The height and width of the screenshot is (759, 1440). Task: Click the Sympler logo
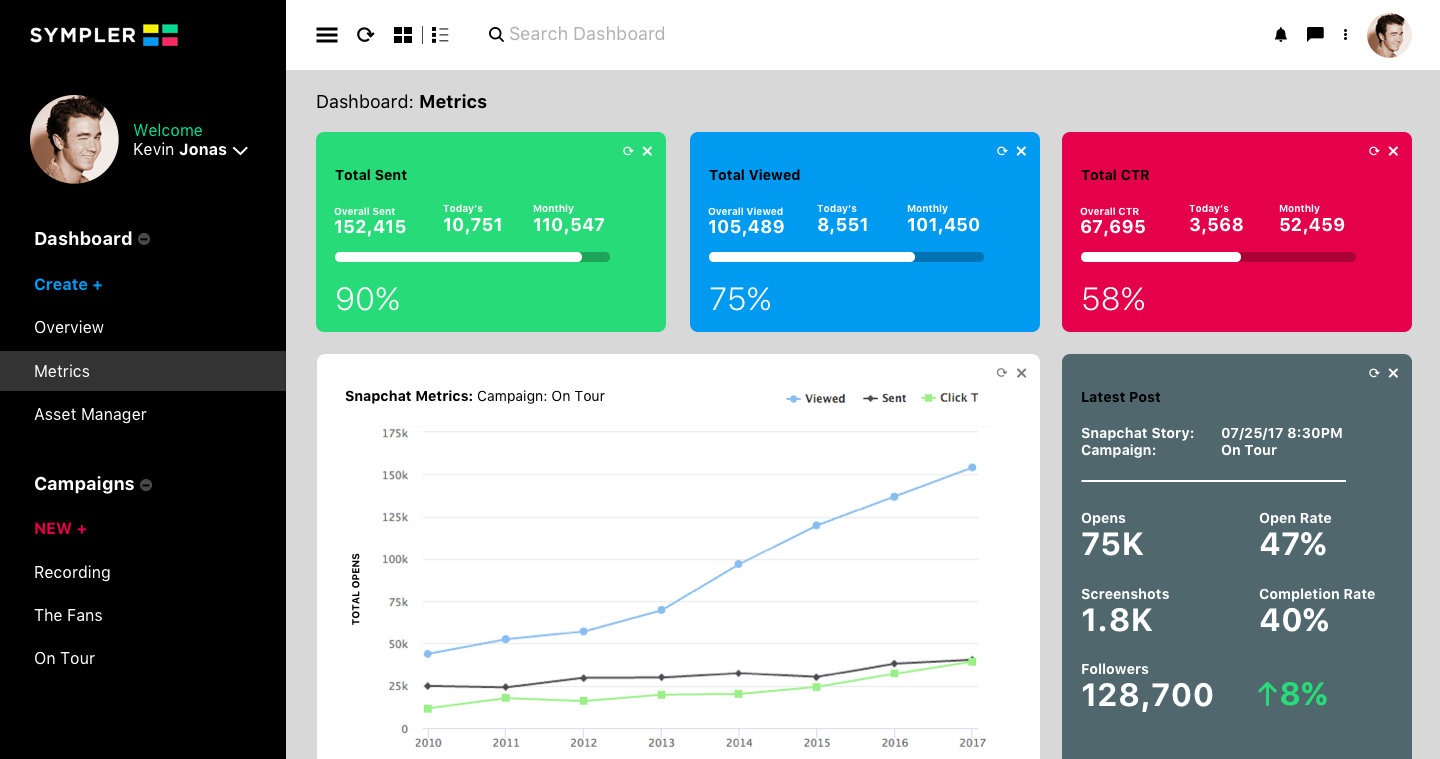click(104, 35)
